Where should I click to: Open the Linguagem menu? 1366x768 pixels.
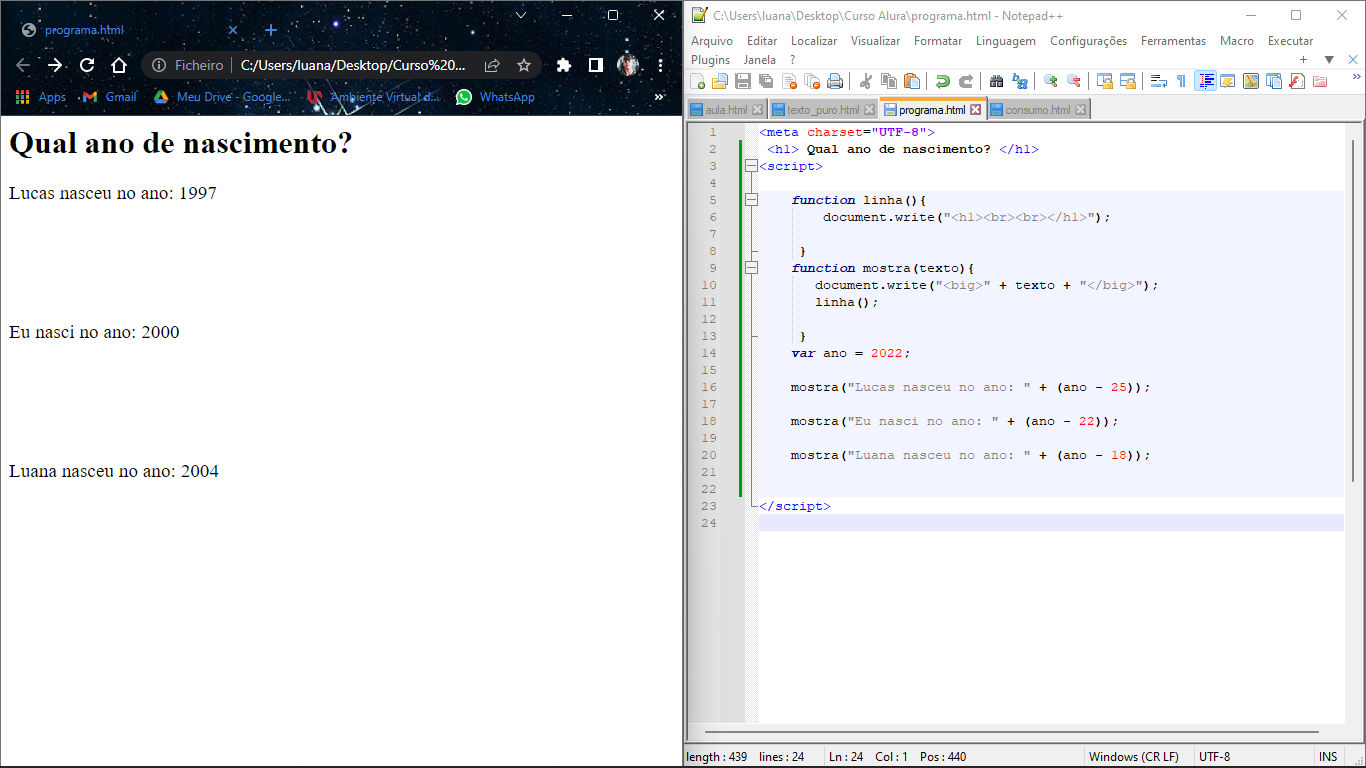tap(1006, 41)
